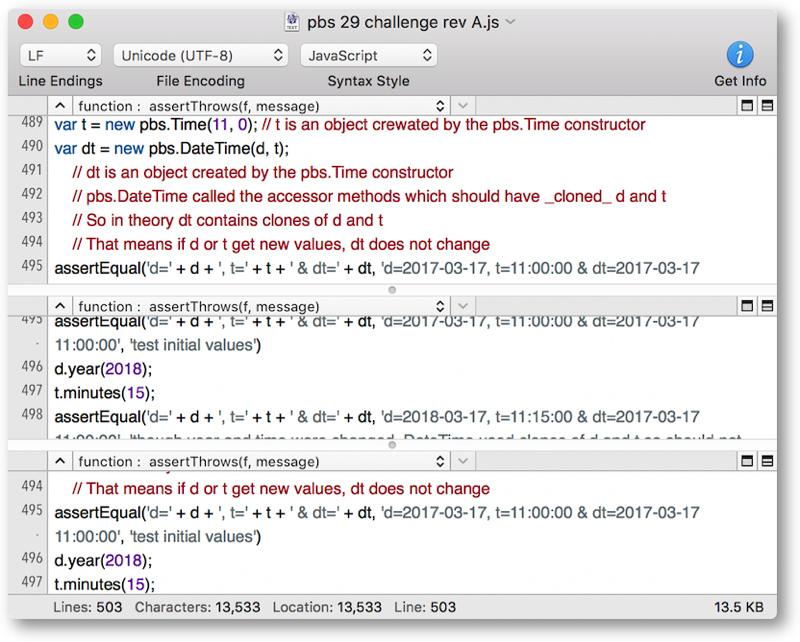Image resolution: width=800 pixels, height=642 pixels.
Task: Click the document proxy icon in title bar
Action: (x=294, y=21)
